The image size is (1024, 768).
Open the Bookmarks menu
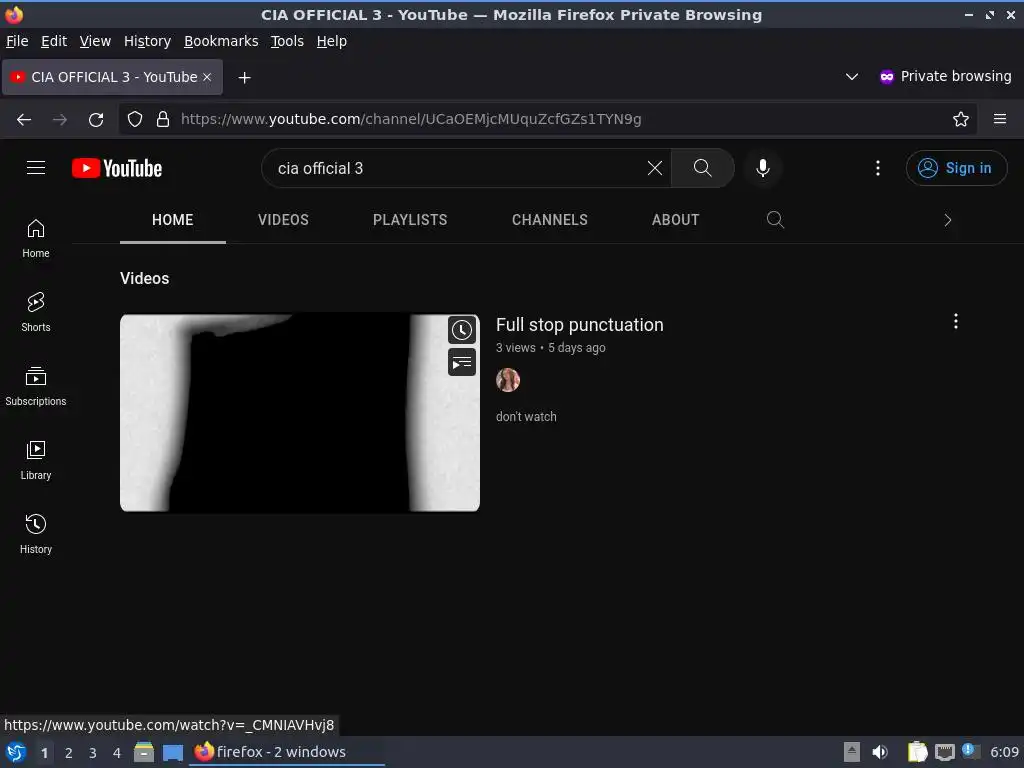221,41
